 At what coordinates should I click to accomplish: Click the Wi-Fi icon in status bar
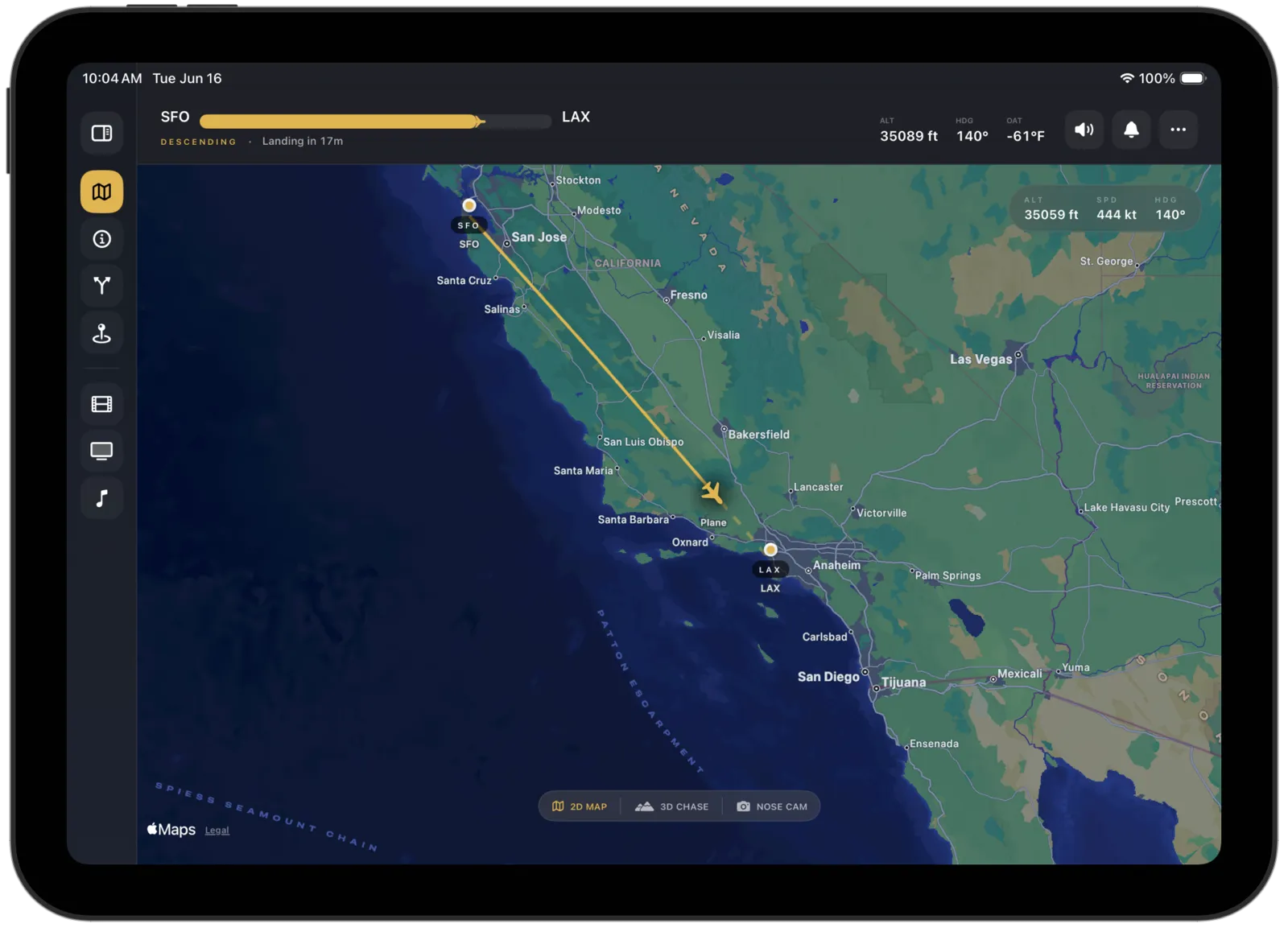tap(1127, 78)
